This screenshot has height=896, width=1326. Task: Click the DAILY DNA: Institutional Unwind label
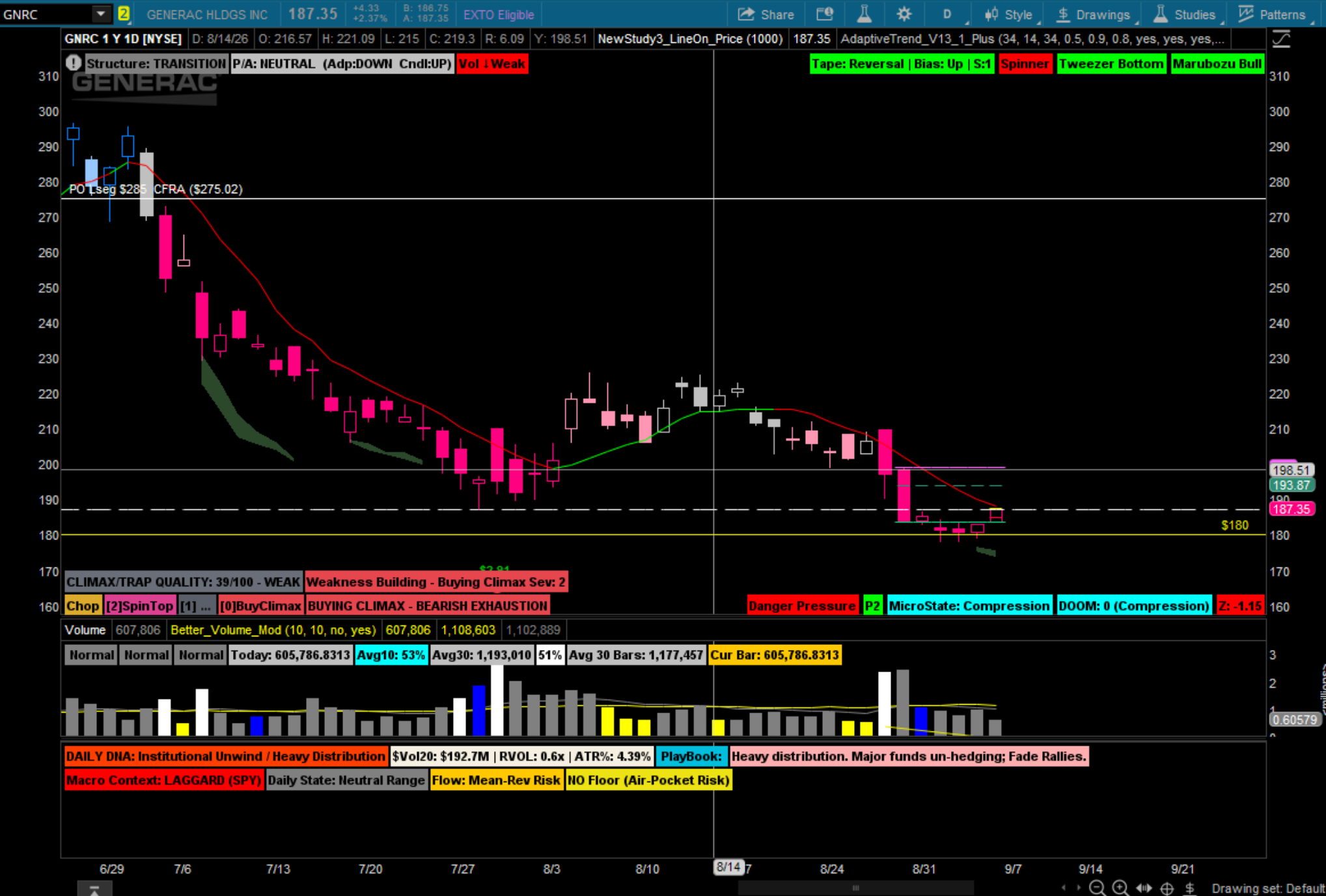tap(226, 756)
